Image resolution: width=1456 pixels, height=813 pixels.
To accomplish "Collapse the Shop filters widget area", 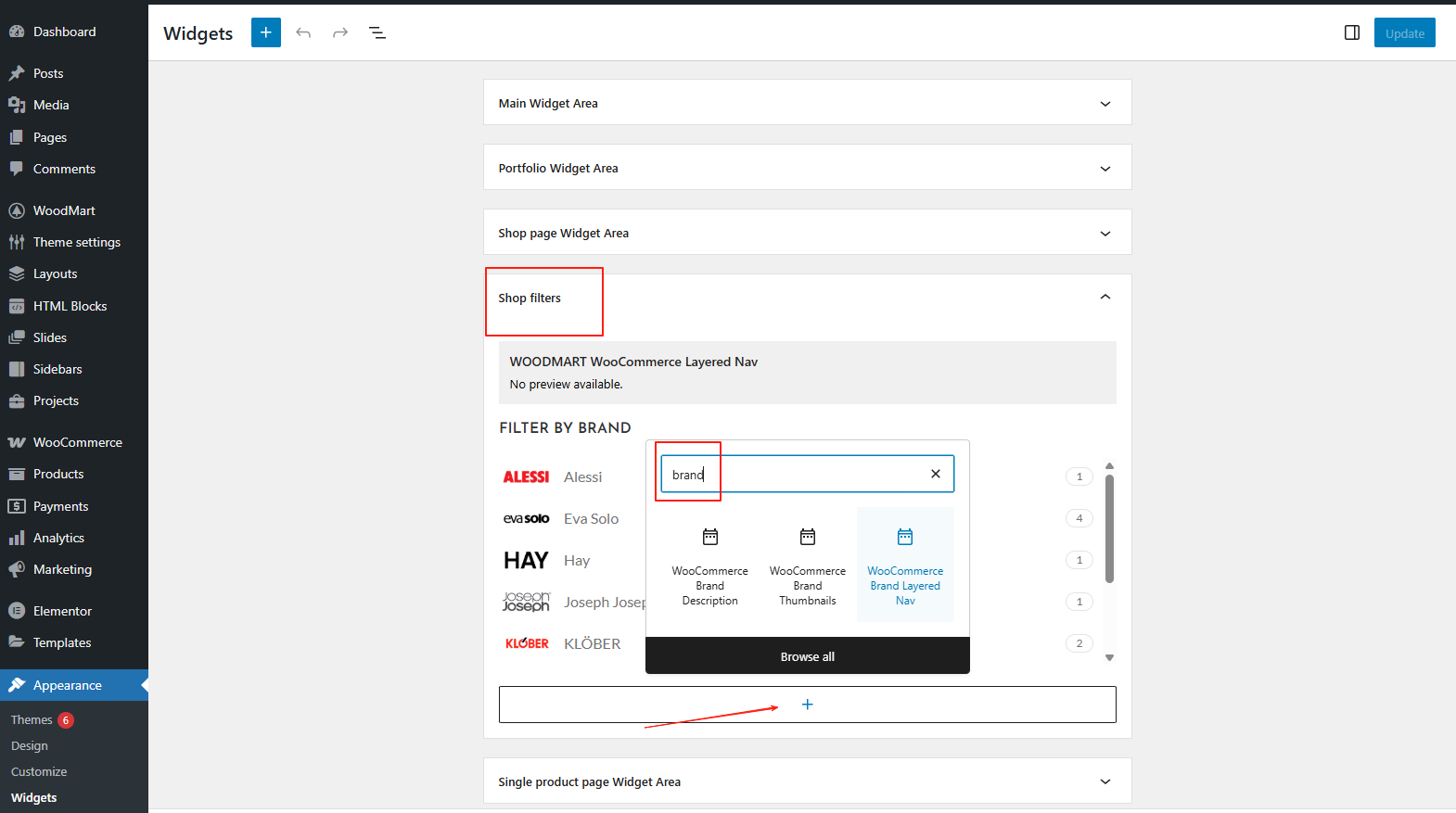I will click(1105, 298).
